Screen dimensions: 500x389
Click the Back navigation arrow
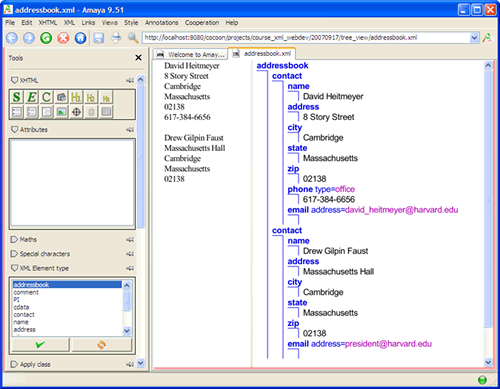(12, 38)
